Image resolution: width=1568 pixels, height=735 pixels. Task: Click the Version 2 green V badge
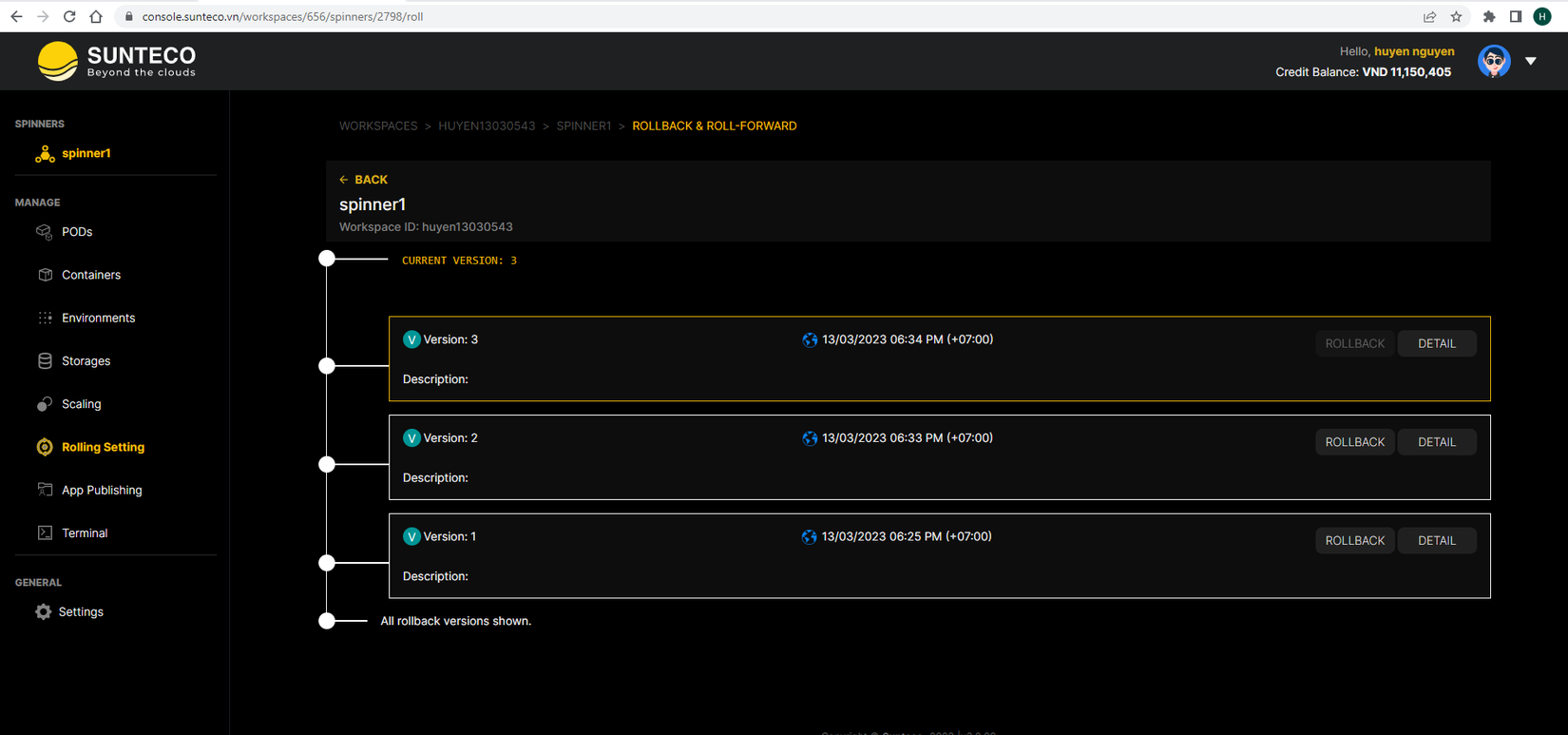(x=411, y=438)
